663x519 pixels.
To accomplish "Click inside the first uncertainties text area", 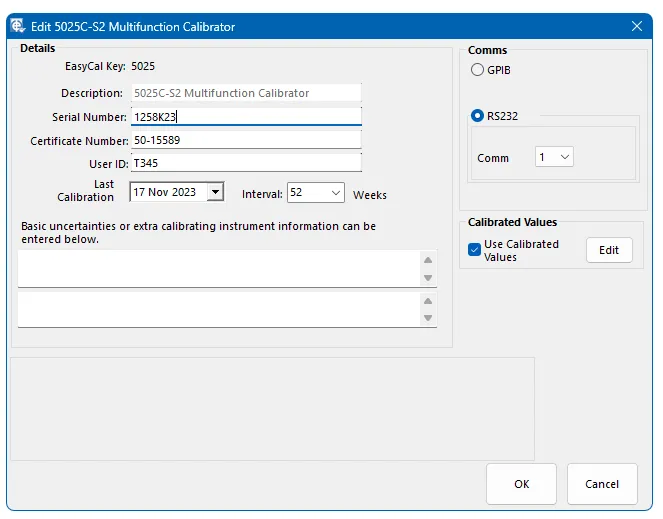I will tap(215, 268).
